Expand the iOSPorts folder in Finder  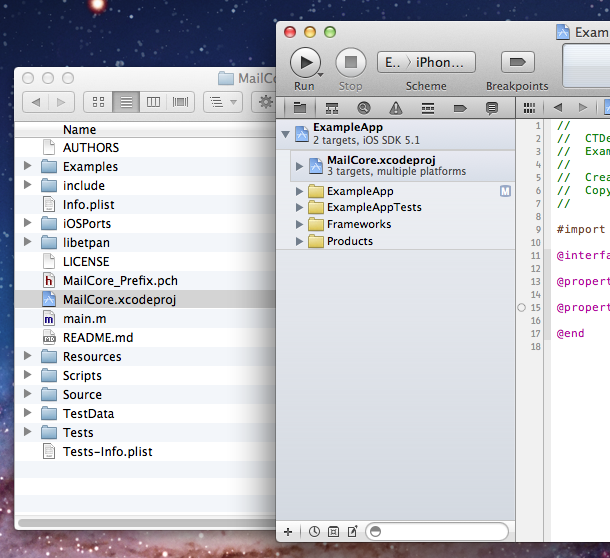coord(27,223)
